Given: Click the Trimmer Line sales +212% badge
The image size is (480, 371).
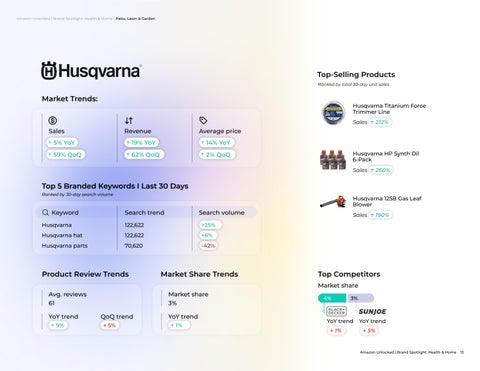Looking at the screenshot, I should coord(380,122).
